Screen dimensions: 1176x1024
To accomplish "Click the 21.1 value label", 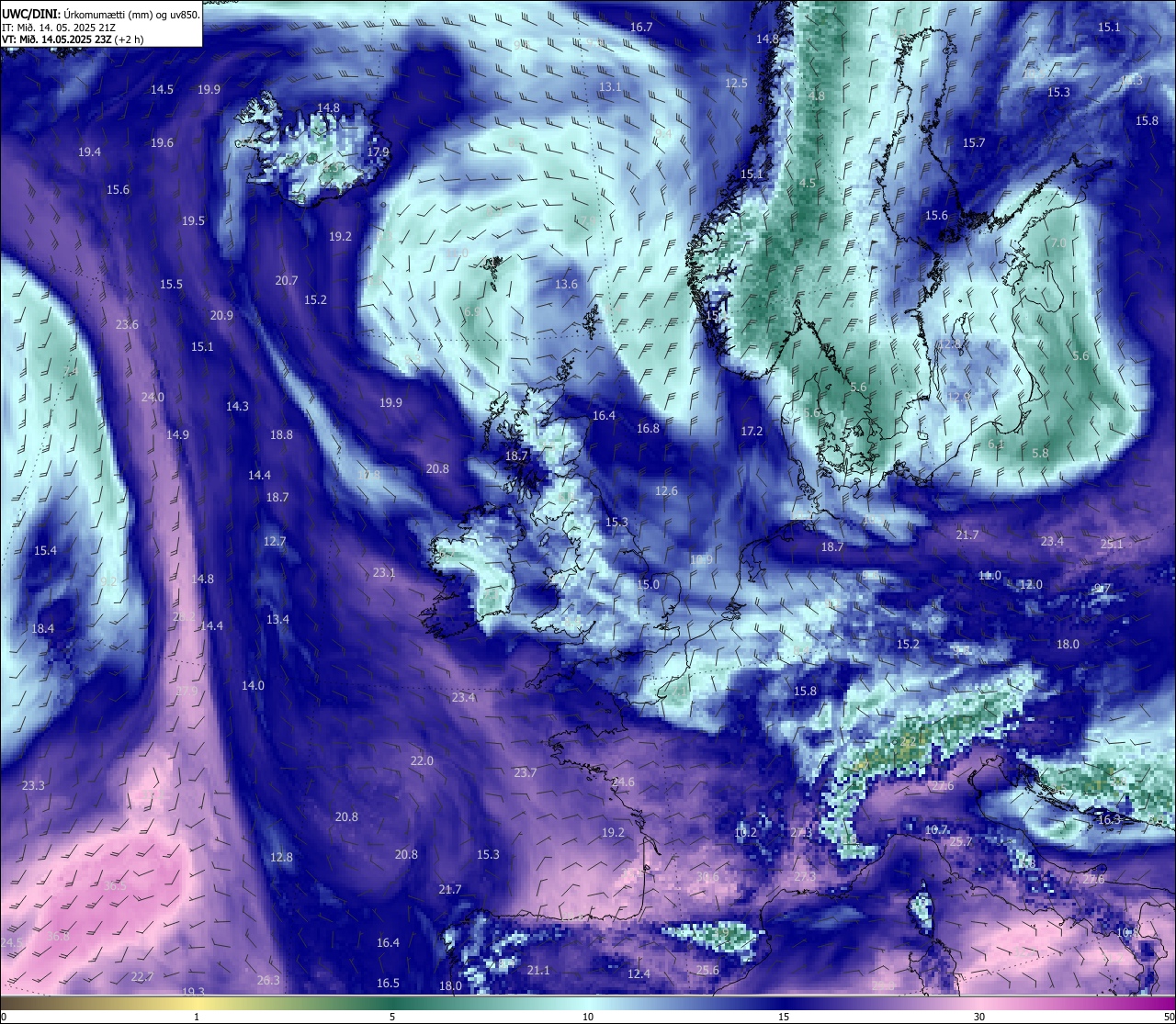I will click(x=538, y=970).
